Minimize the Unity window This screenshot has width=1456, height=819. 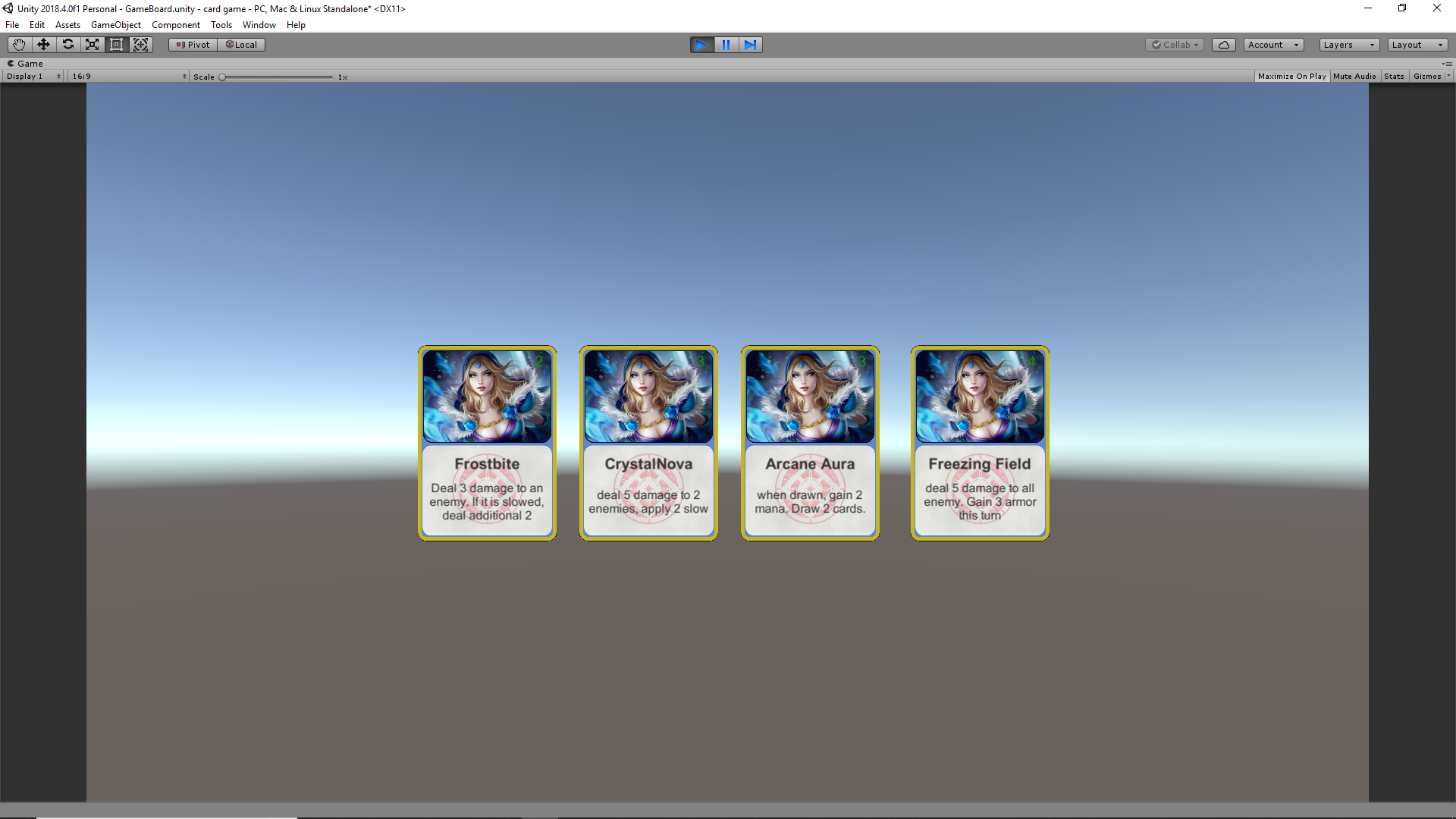[1368, 8]
